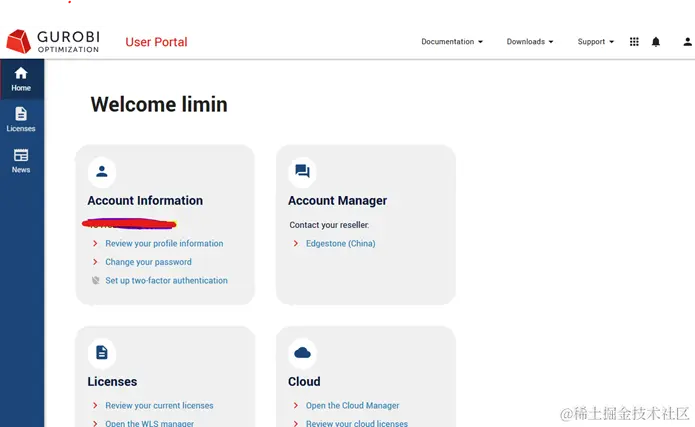The image size is (695, 427).
Task: Open the user profile icon in header
Action: tap(687, 42)
